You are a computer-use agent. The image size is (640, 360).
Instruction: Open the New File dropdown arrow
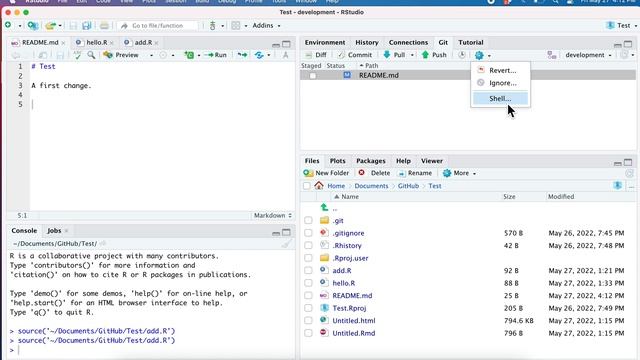click(x=19, y=26)
